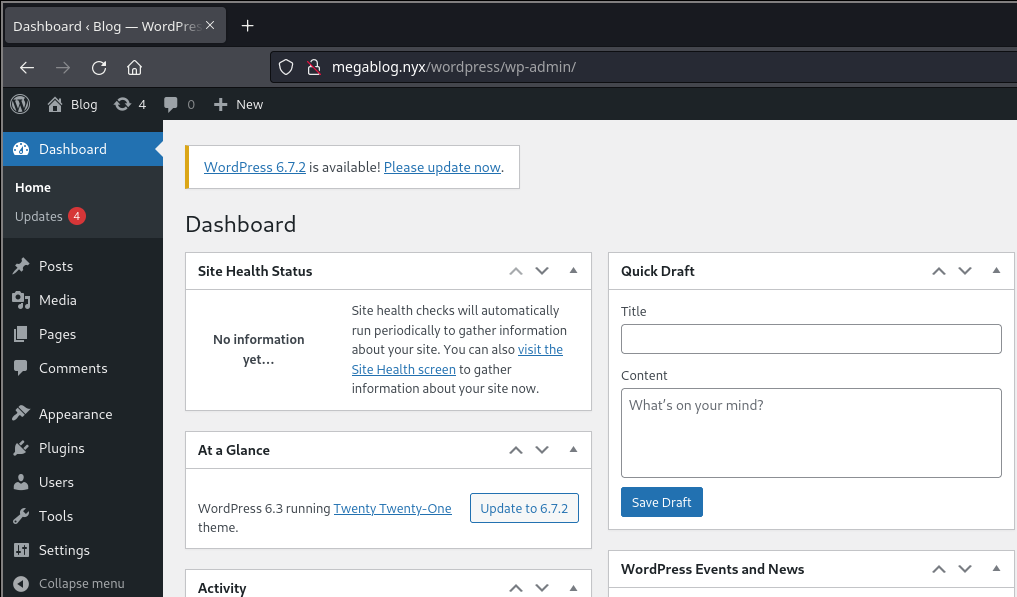Click the Please update now link
1017x597 pixels.
(442, 167)
